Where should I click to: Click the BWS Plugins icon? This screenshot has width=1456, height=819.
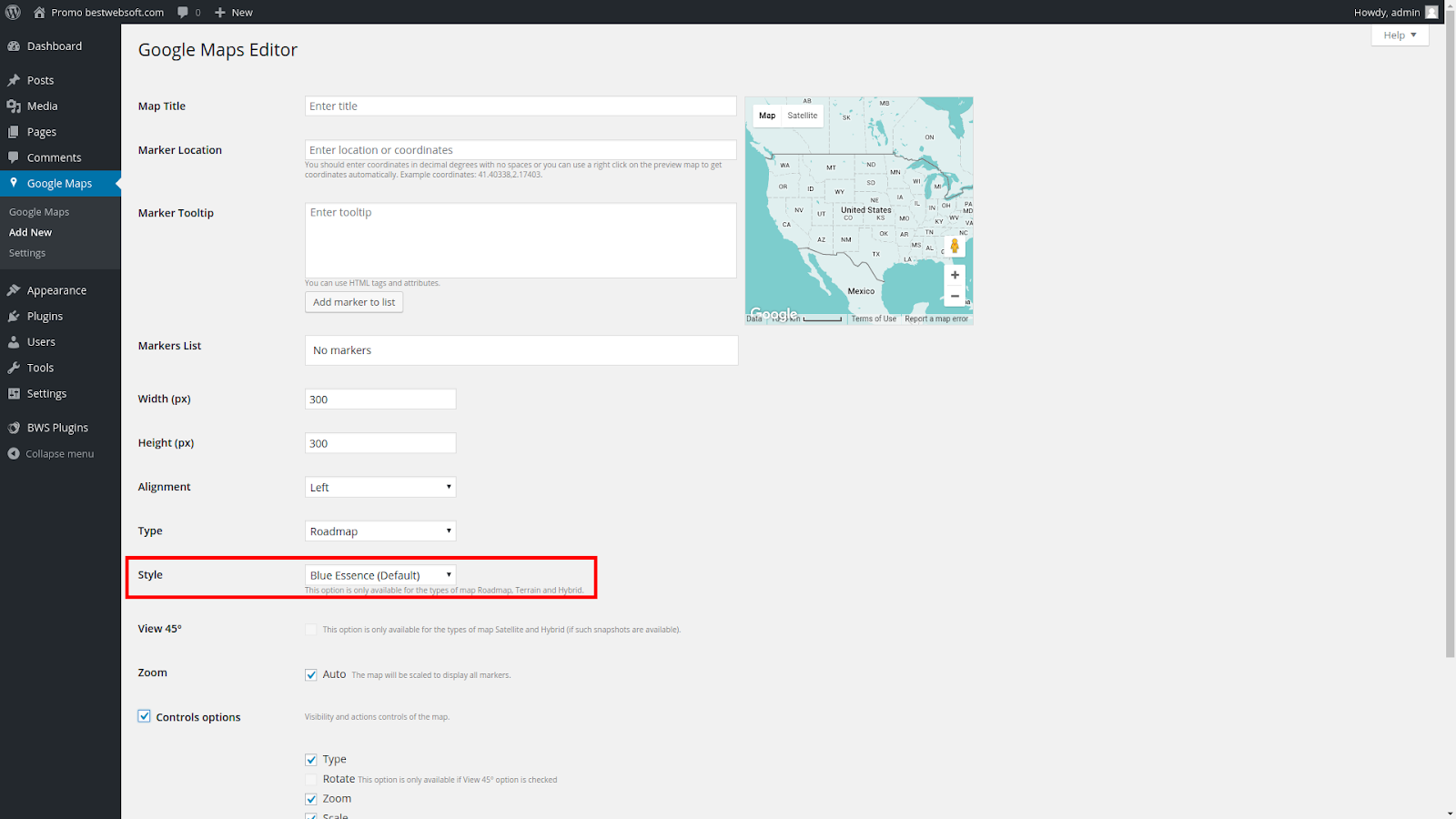pyautogui.click(x=14, y=428)
